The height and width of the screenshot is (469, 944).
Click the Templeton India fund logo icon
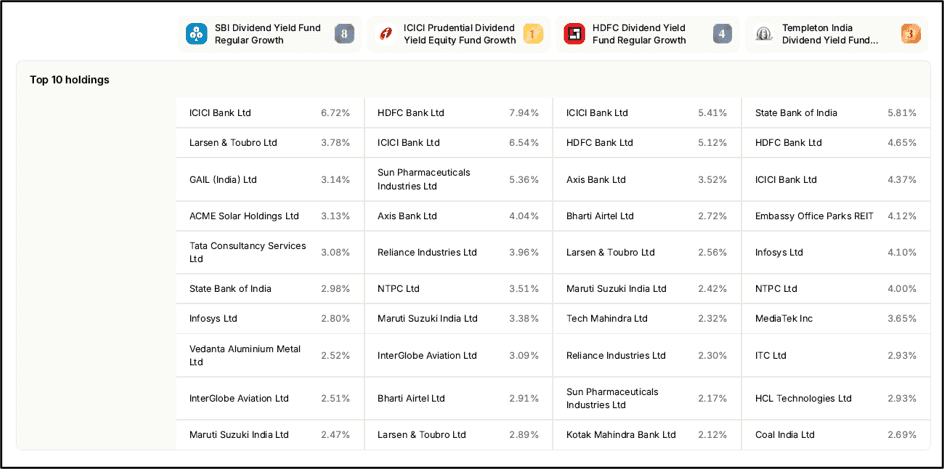tap(764, 34)
